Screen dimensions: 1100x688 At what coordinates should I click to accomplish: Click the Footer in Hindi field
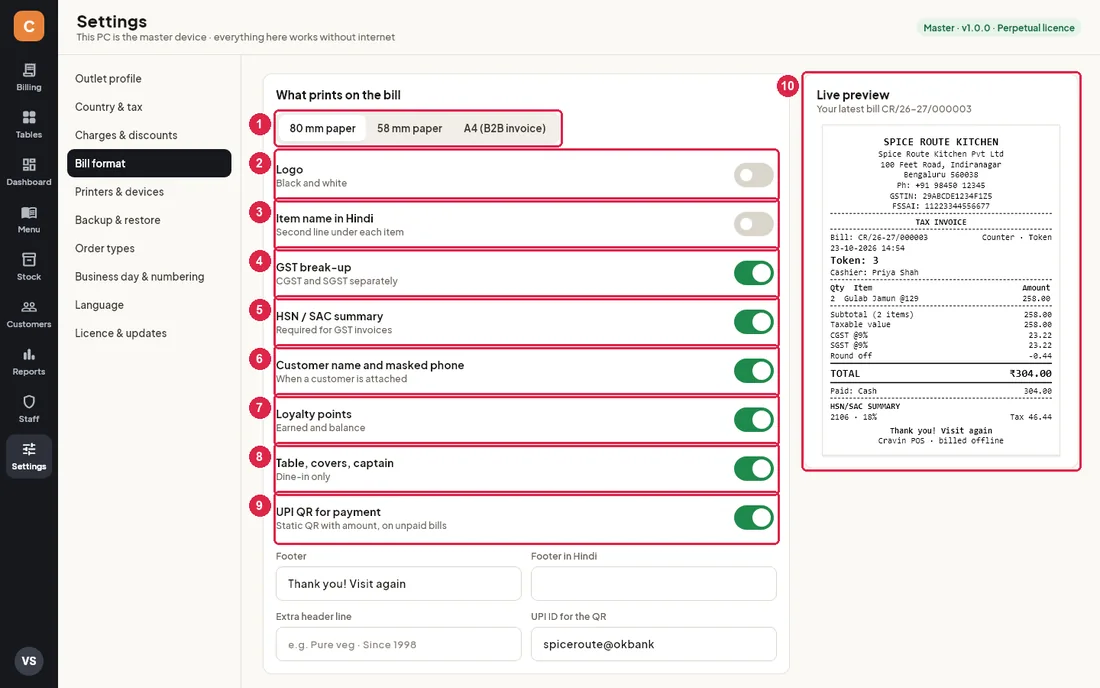point(654,584)
